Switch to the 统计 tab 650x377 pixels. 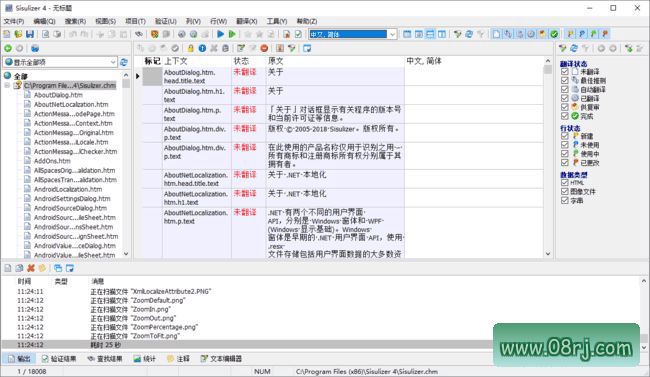coord(145,359)
